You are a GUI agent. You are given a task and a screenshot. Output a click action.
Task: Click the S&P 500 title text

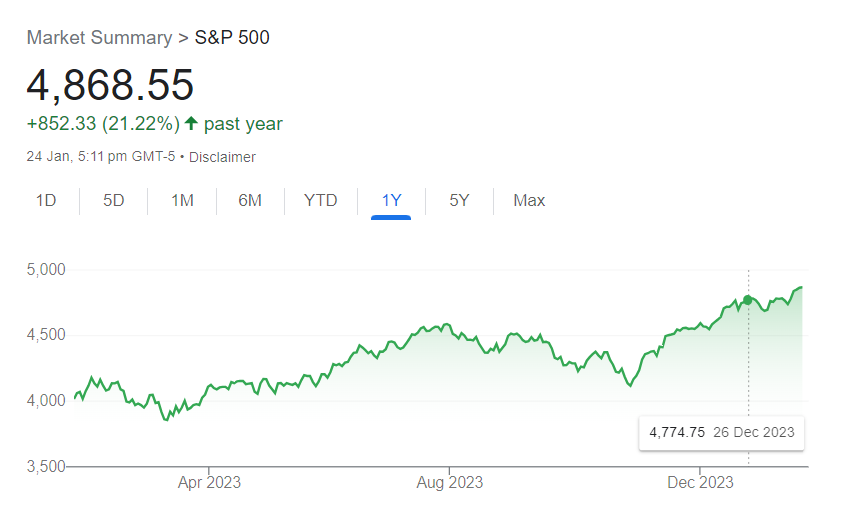pyautogui.click(x=232, y=38)
